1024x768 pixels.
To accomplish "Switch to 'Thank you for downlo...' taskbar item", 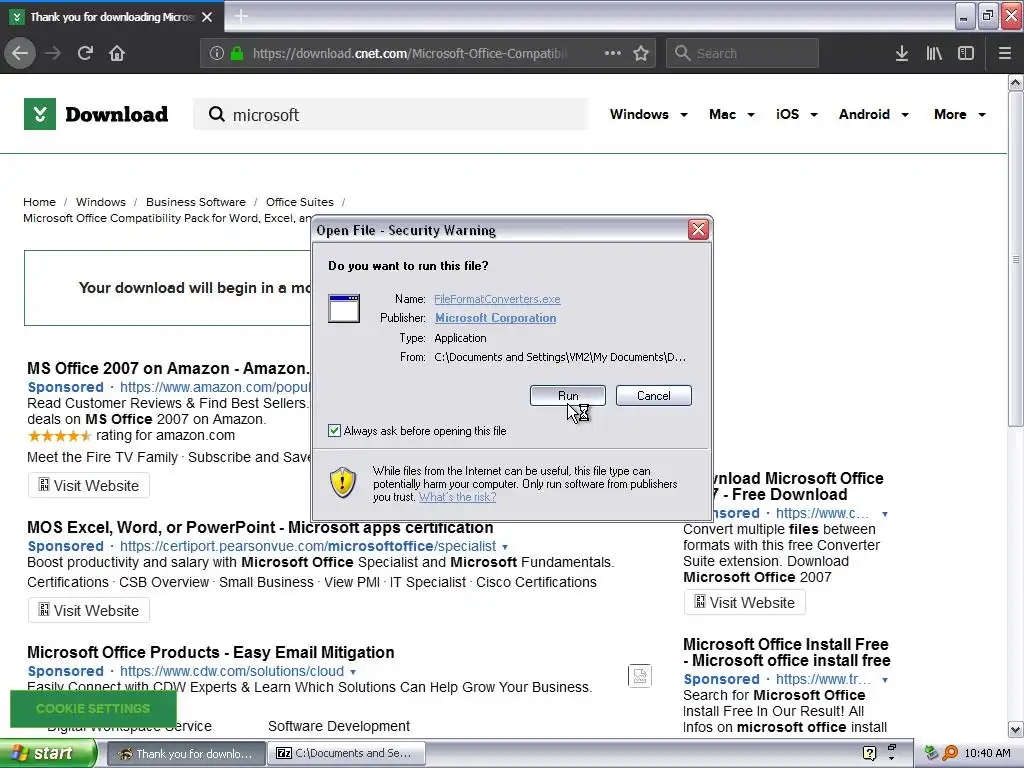I will (x=186, y=753).
